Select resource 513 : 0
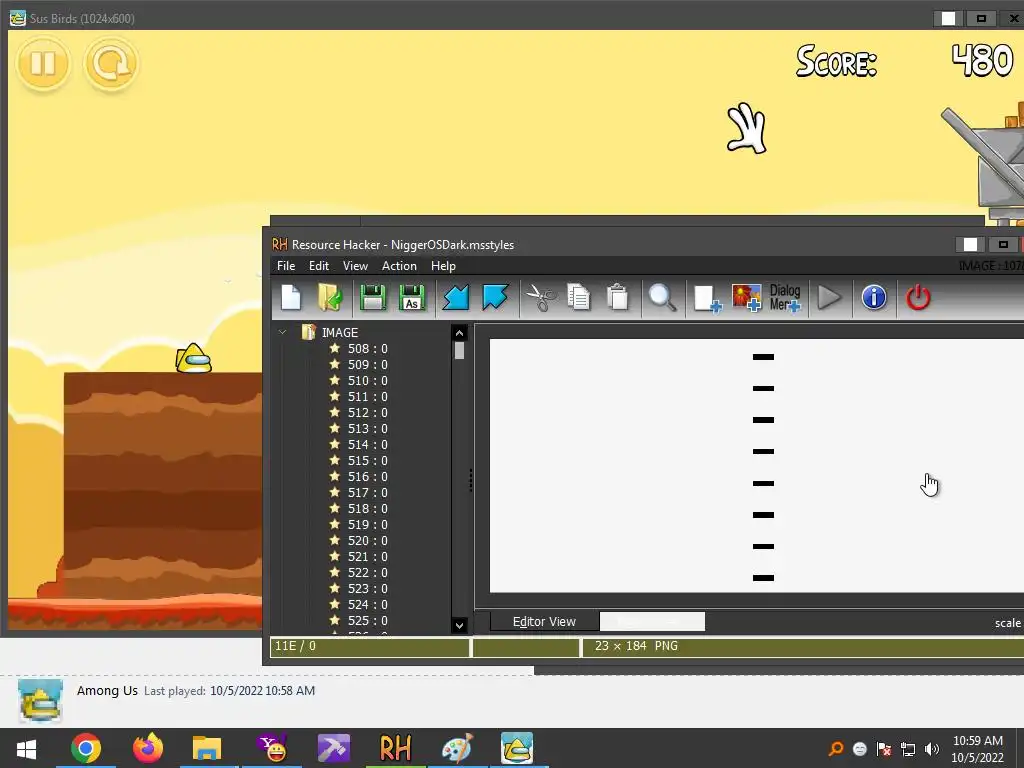The image size is (1024, 768). [x=368, y=428]
